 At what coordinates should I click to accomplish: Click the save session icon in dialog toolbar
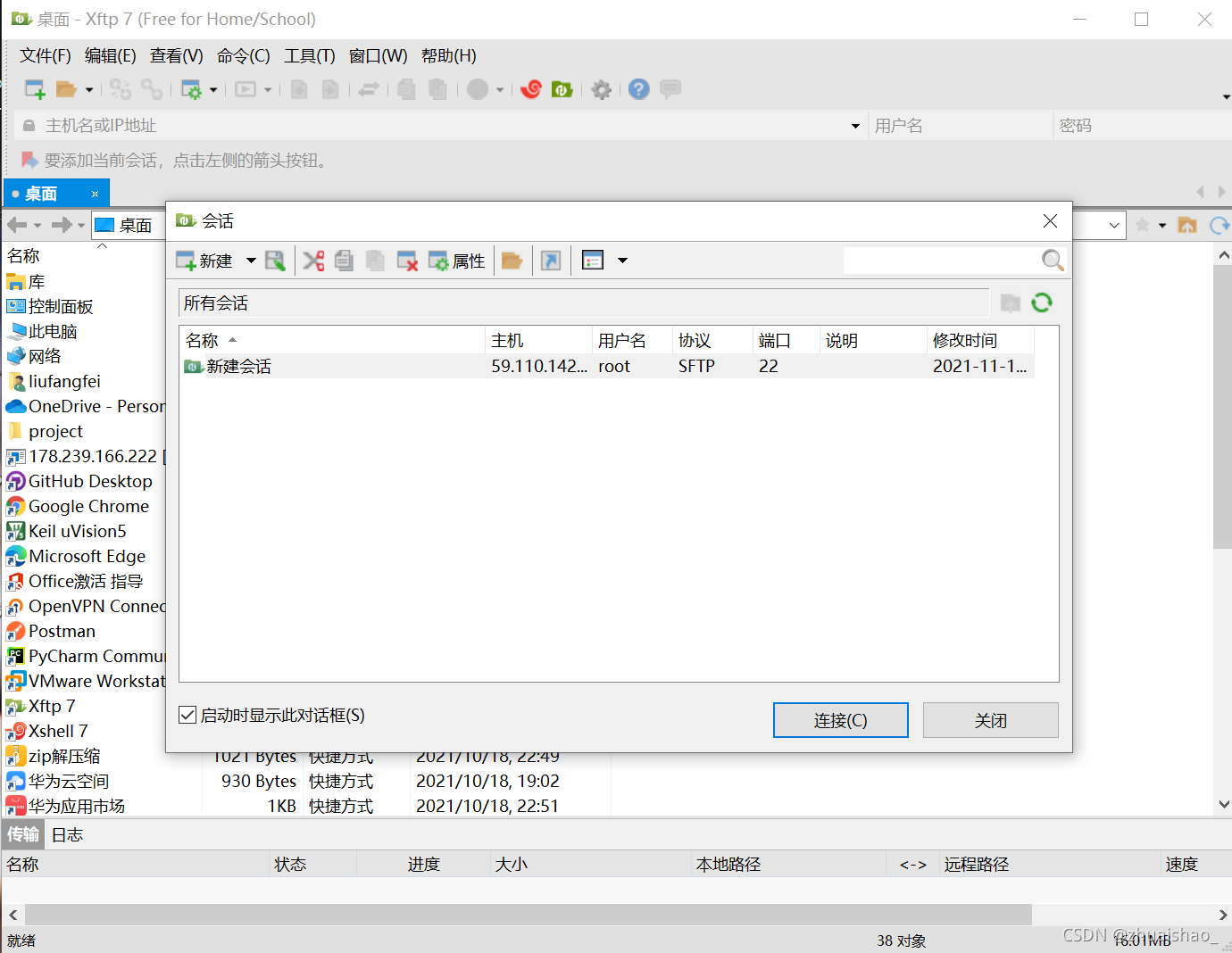[x=275, y=261]
